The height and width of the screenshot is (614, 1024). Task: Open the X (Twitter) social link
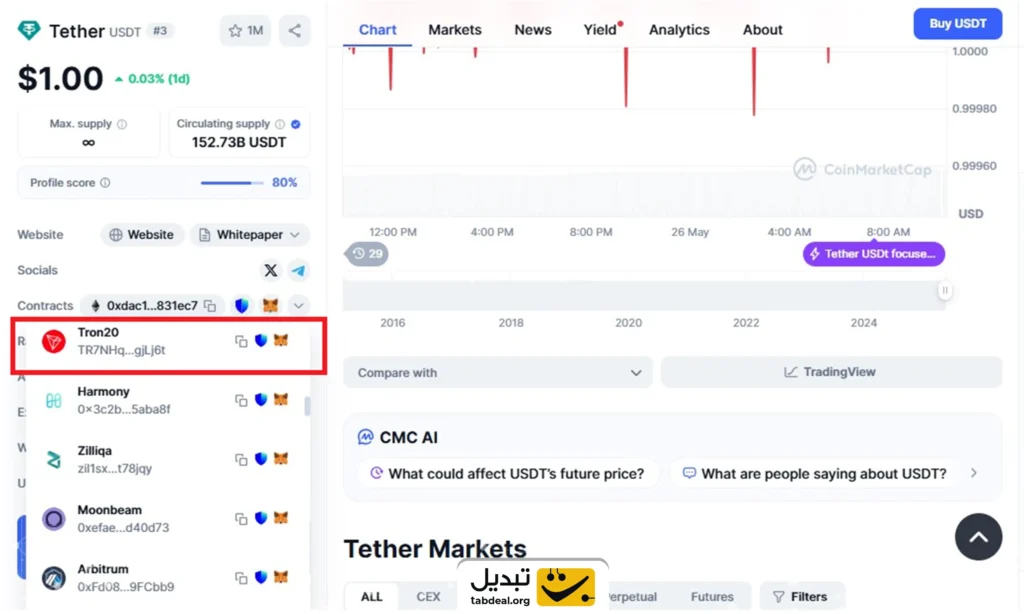(x=271, y=270)
